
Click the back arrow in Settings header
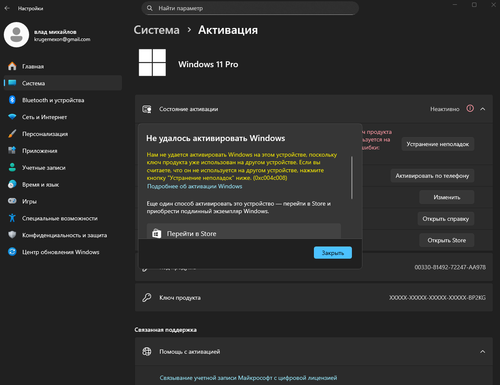pyautogui.click(x=7, y=8)
